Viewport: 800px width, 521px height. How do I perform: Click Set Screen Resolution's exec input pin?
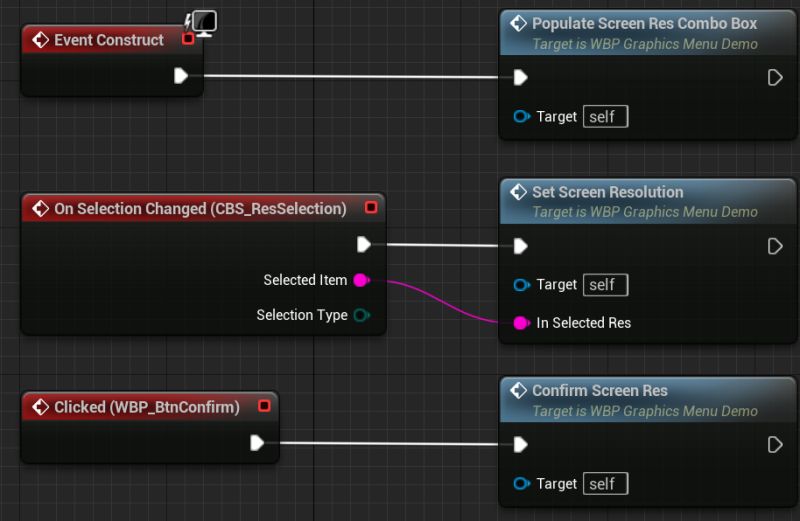pyautogui.click(x=520, y=246)
